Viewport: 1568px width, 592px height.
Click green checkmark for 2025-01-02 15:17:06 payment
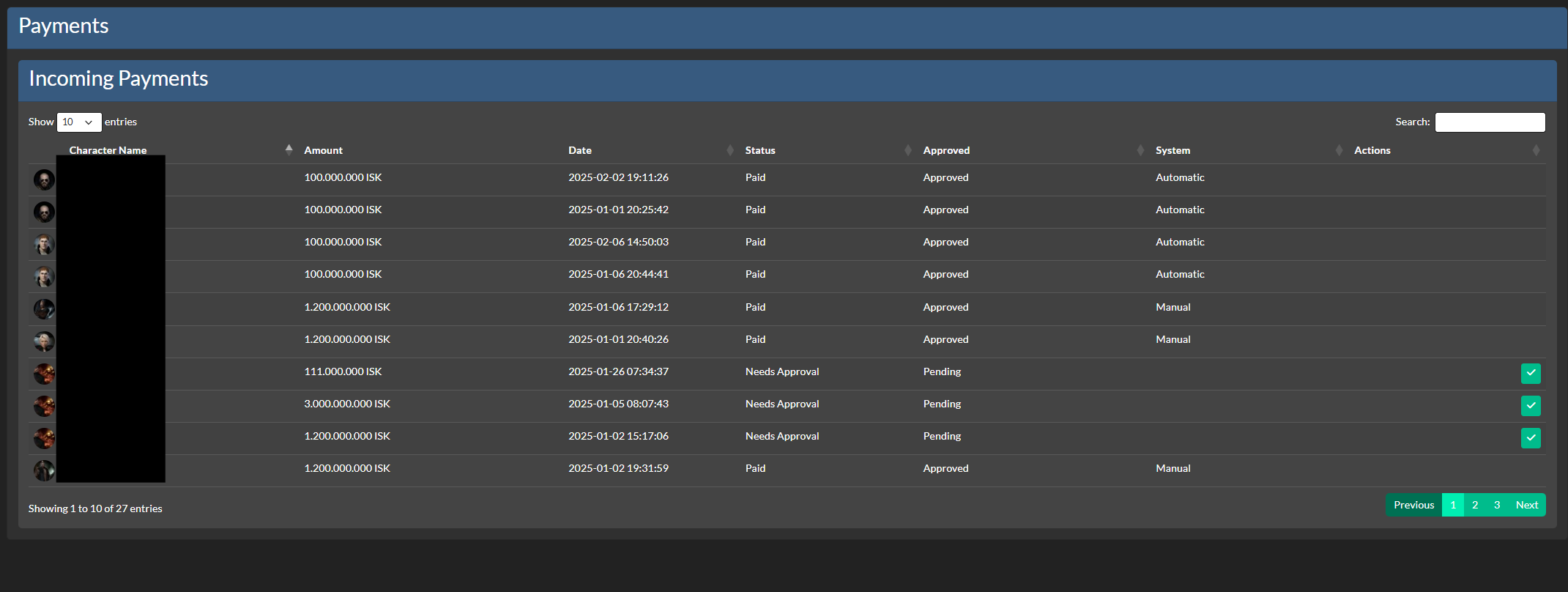pyautogui.click(x=1530, y=437)
